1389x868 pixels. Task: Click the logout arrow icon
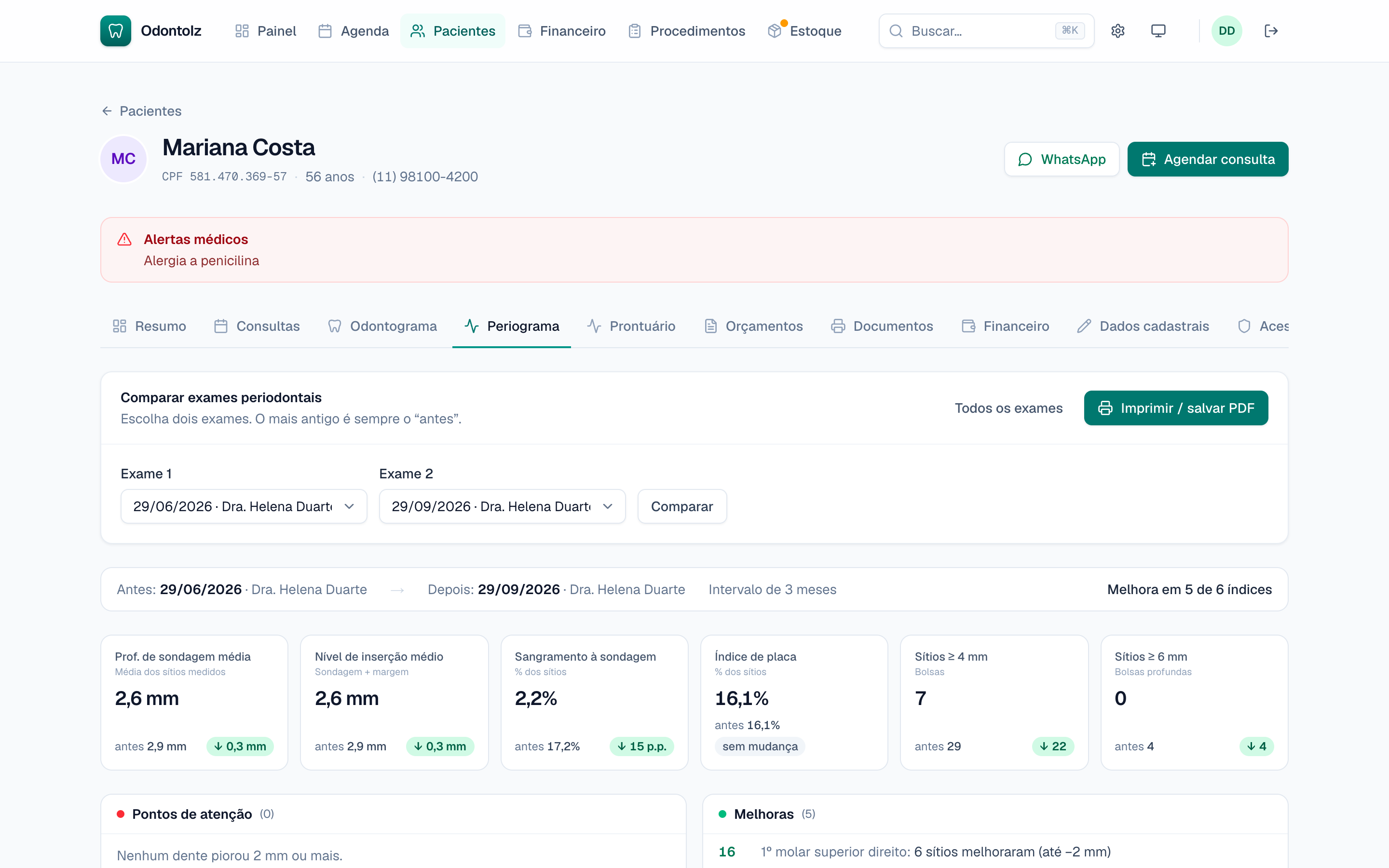pos(1271,31)
